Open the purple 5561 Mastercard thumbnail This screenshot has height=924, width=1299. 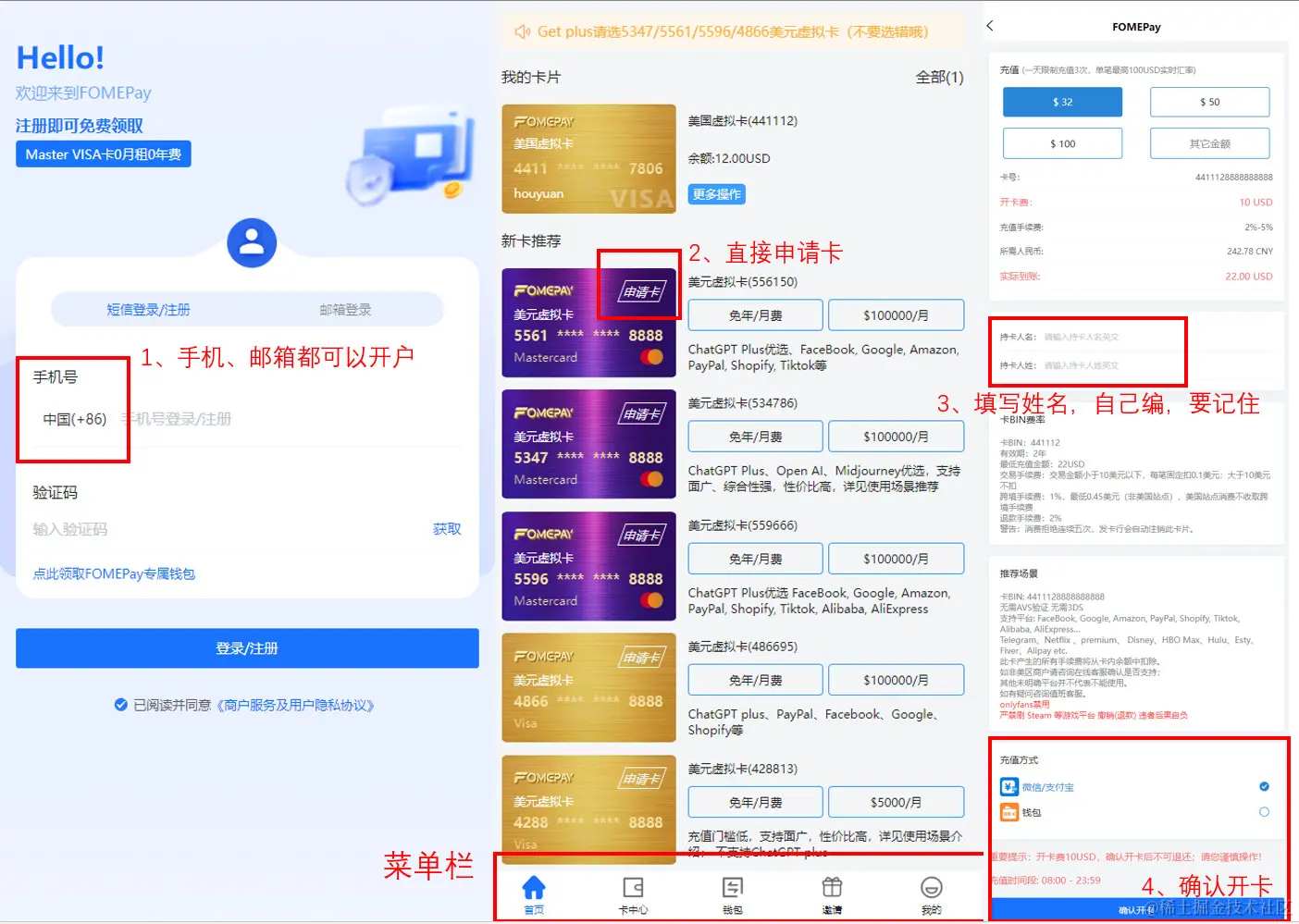pyautogui.click(x=588, y=323)
